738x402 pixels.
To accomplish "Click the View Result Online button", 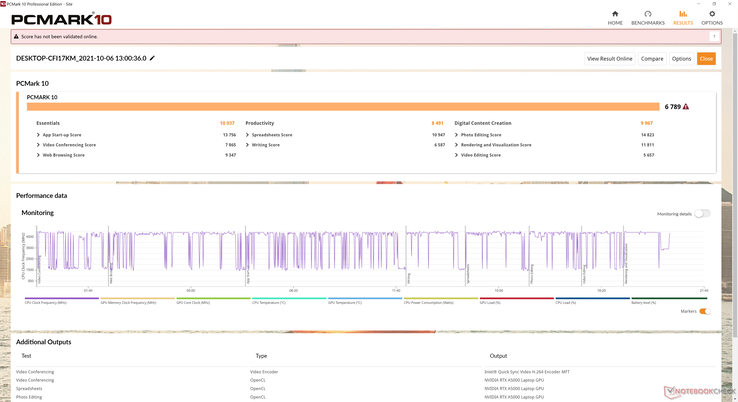I will click(x=609, y=59).
